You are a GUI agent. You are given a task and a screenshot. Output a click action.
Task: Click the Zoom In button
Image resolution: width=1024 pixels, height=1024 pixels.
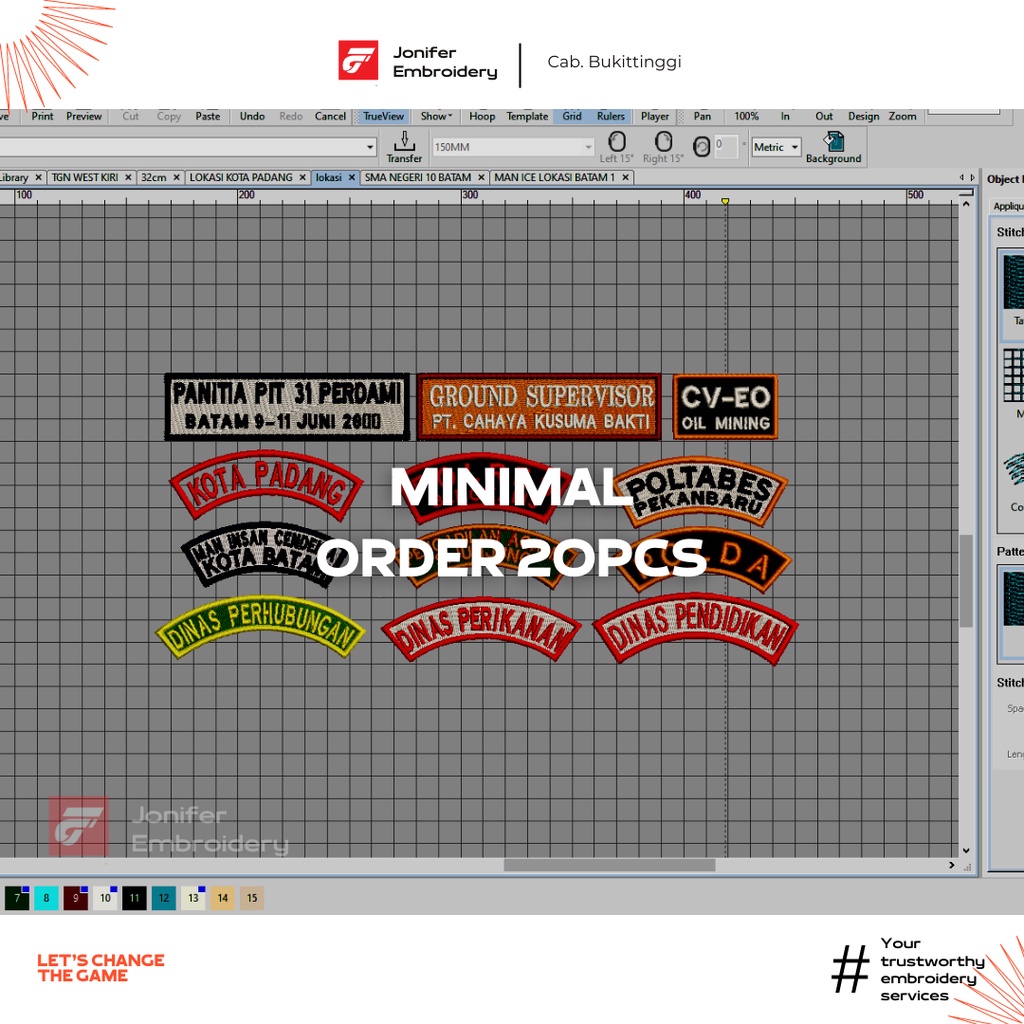pos(785,116)
